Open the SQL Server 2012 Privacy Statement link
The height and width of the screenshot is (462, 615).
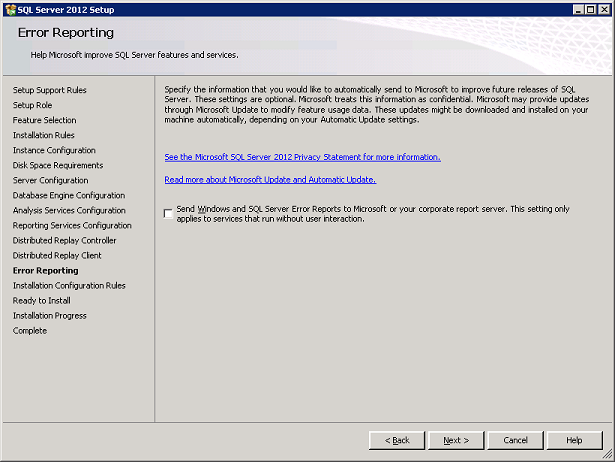point(302,157)
